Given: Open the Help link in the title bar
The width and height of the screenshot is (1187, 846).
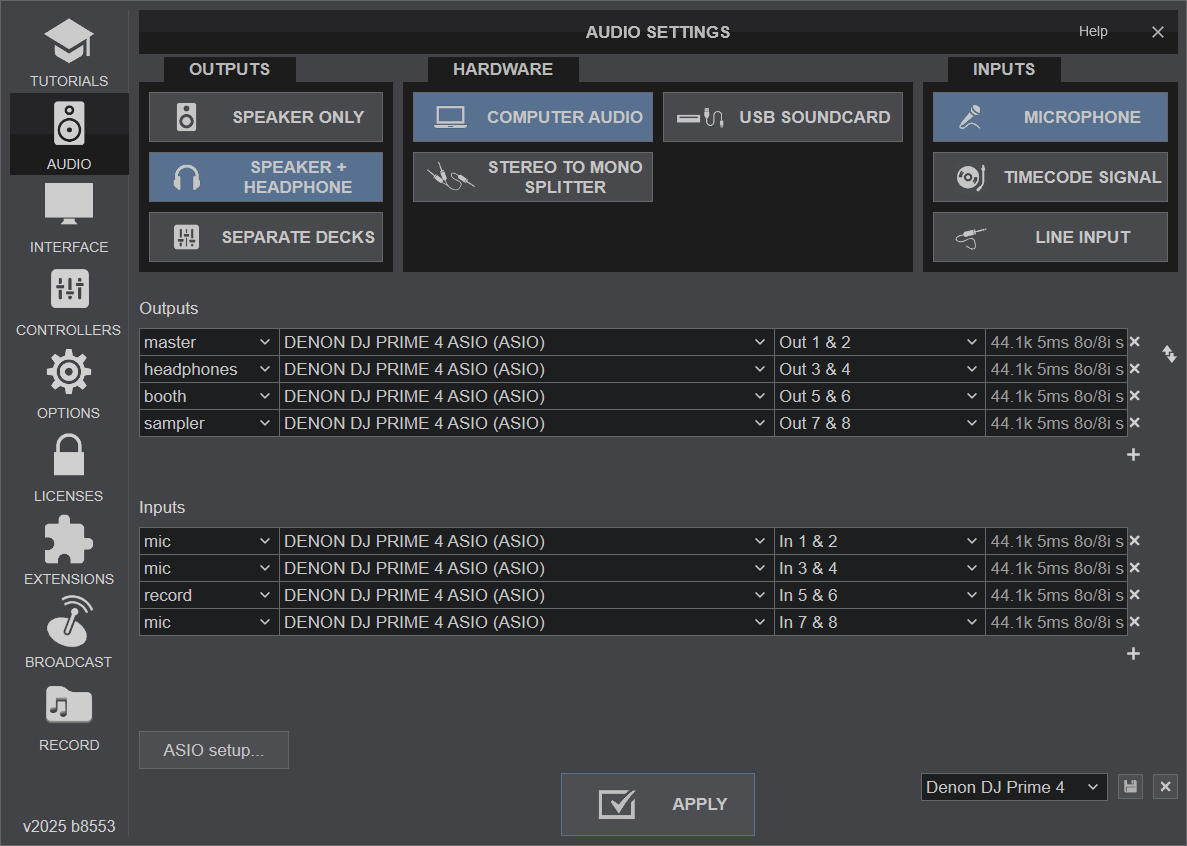Looking at the screenshot, I should point(1093,31).
